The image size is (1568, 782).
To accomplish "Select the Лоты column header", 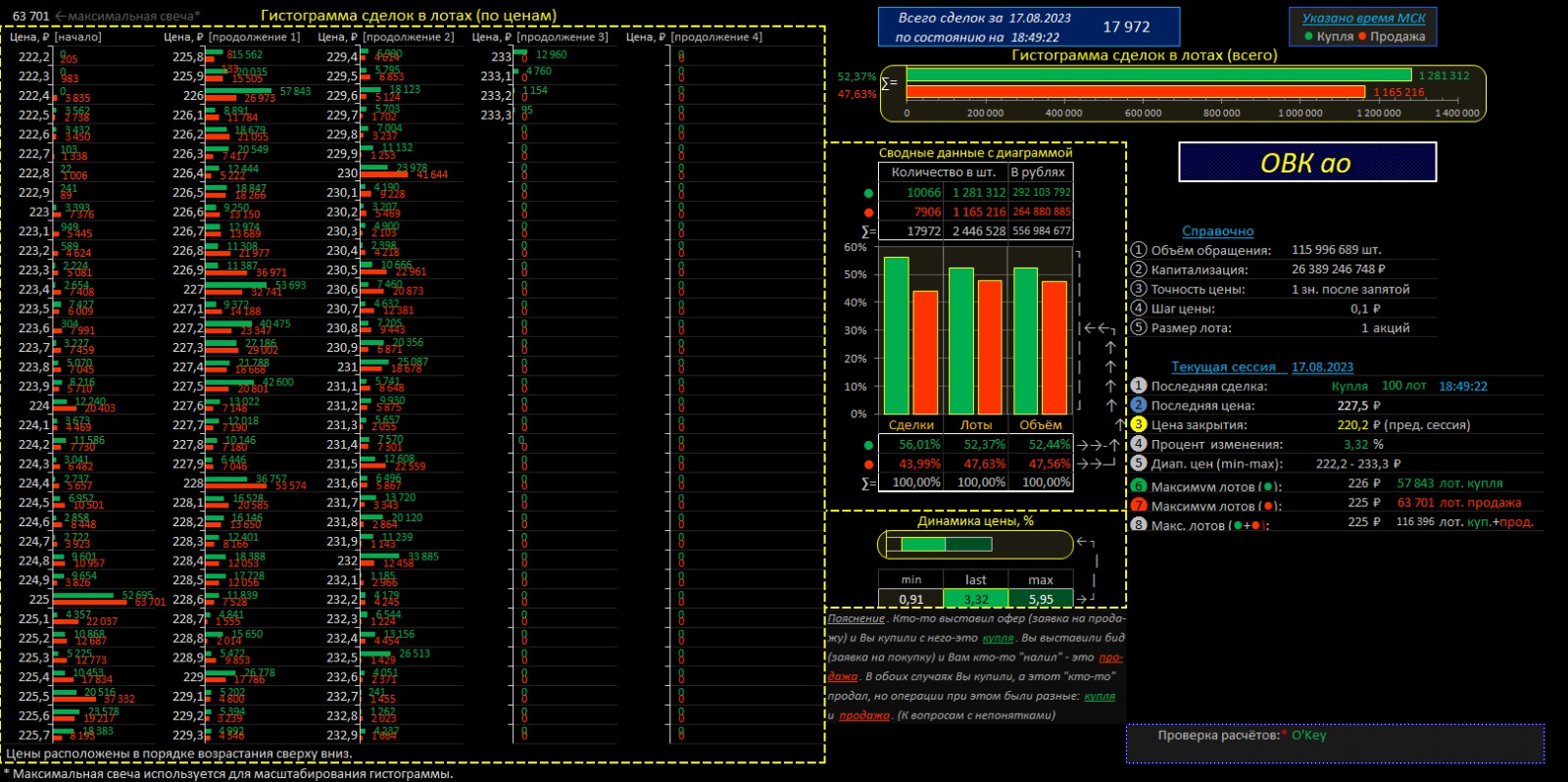I will click(x=976, y=424).
